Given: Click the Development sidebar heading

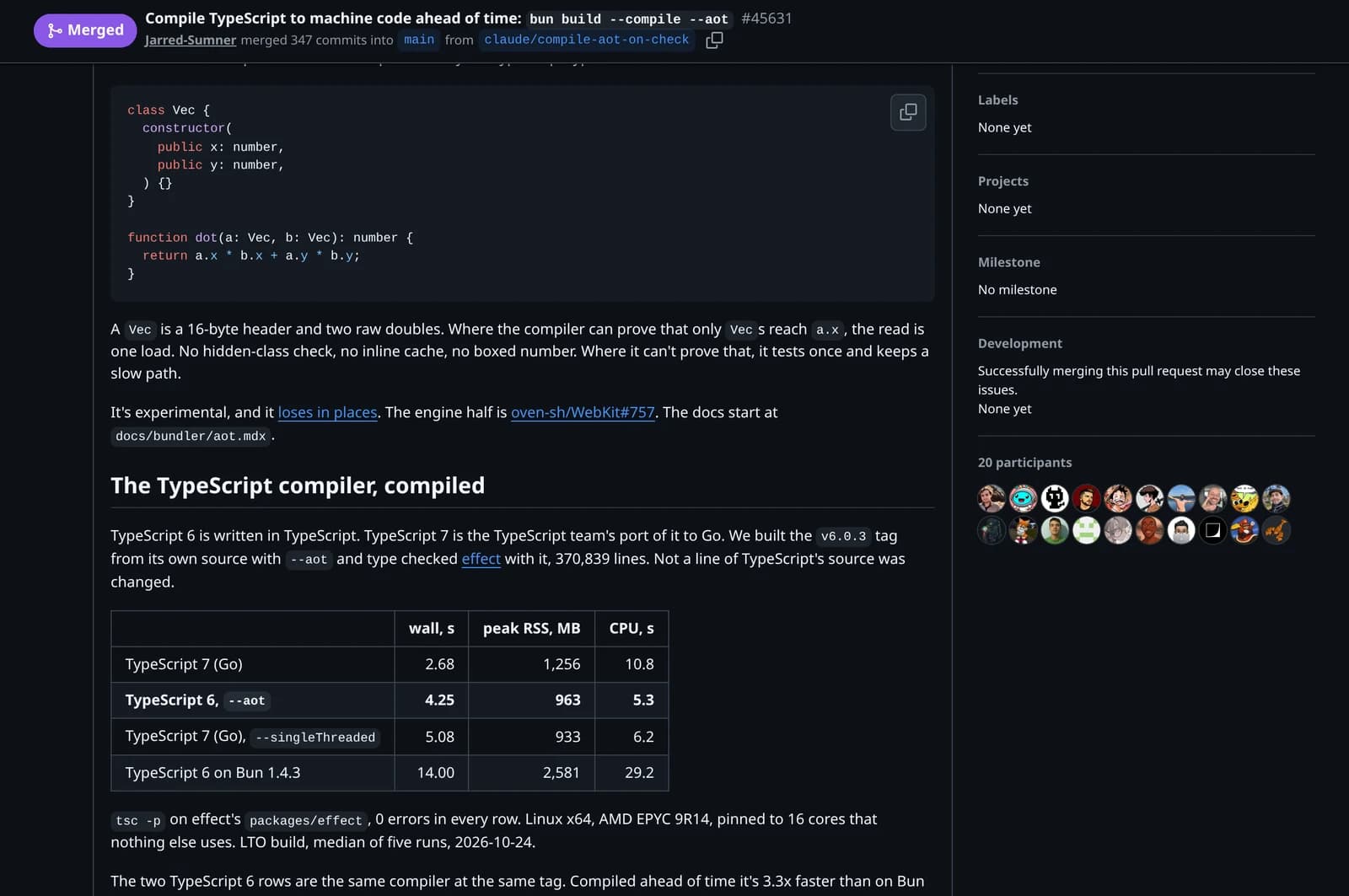Looking at the screenshot, I should tap(1019, 343).
